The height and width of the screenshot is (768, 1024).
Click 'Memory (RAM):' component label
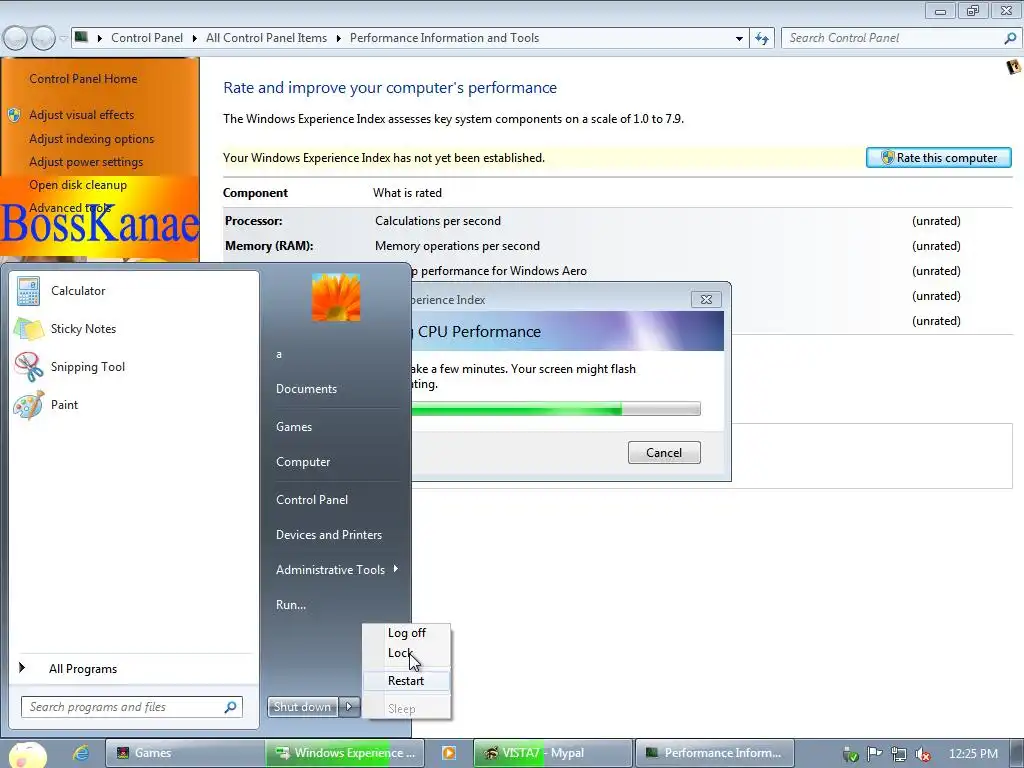click(269, 246)
